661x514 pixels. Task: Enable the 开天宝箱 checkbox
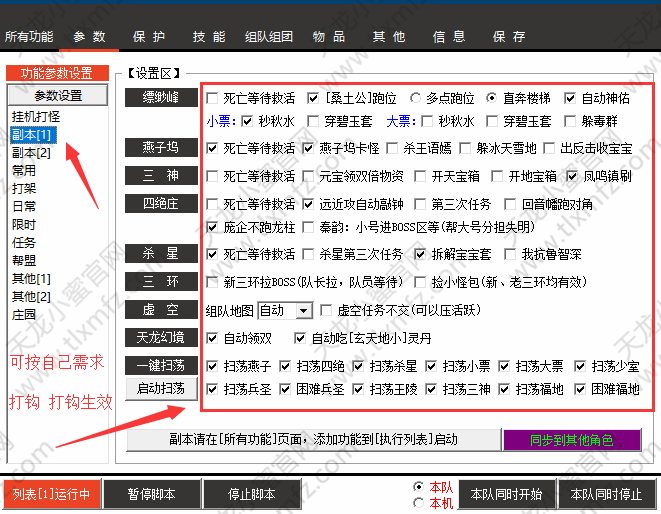[420, 176]
